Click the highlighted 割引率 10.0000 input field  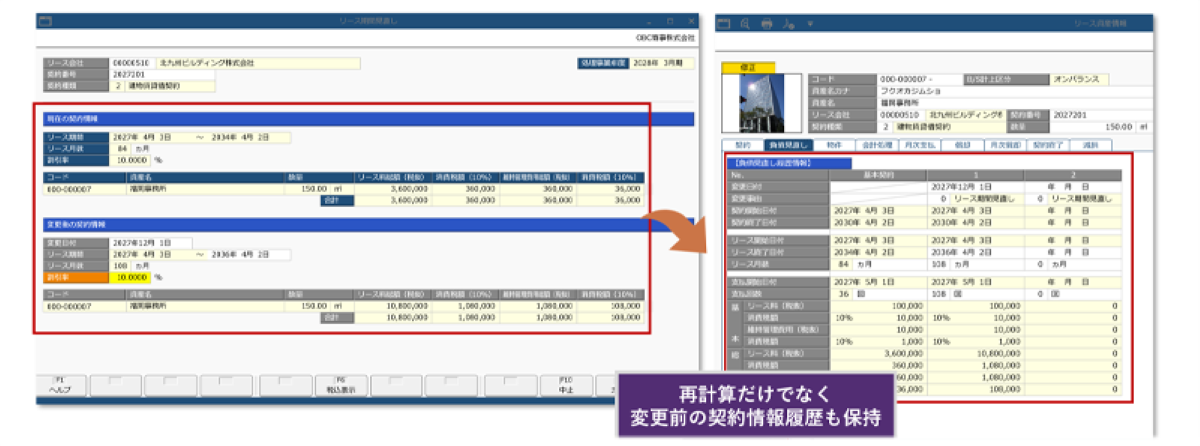132,277
